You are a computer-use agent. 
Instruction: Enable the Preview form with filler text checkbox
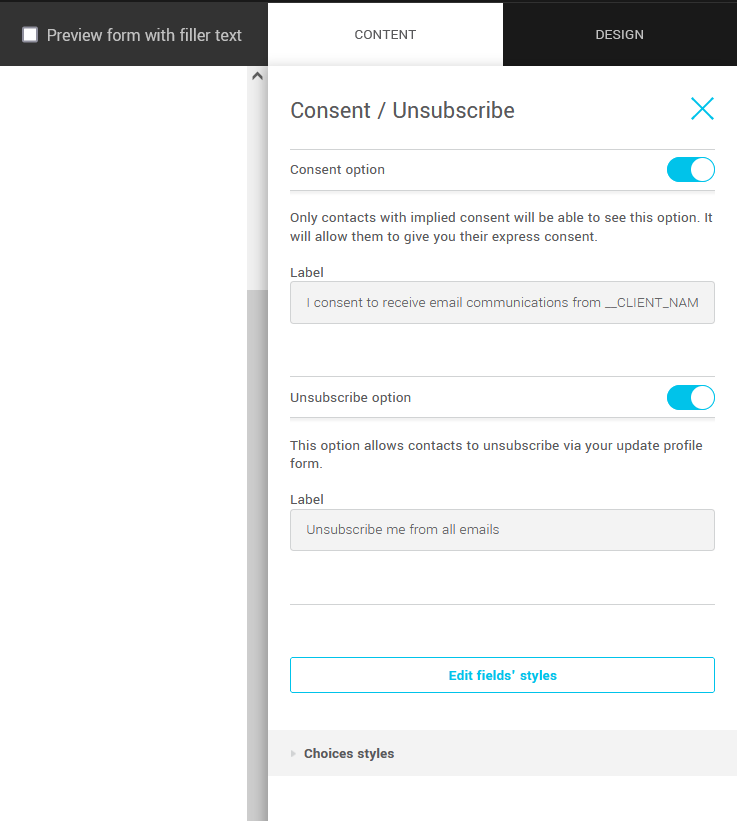coord(30,33)
